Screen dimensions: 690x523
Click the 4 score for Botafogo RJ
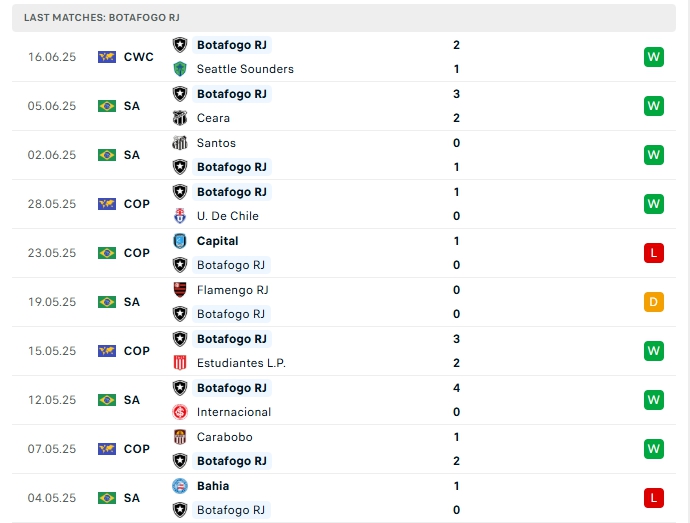pyautogui.click(x=456, y=388)
